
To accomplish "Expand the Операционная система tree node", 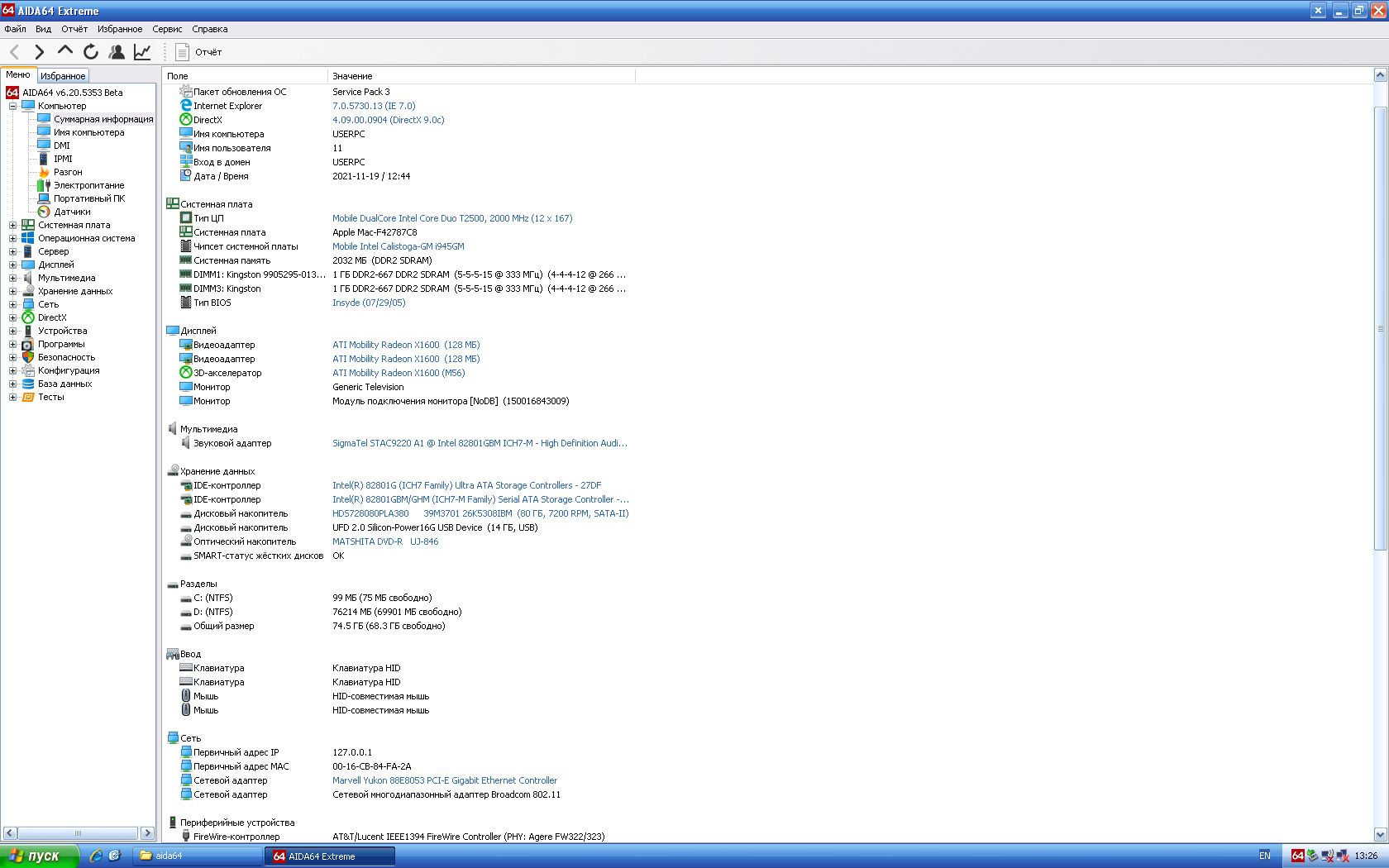I will click(x=12, y=238).
